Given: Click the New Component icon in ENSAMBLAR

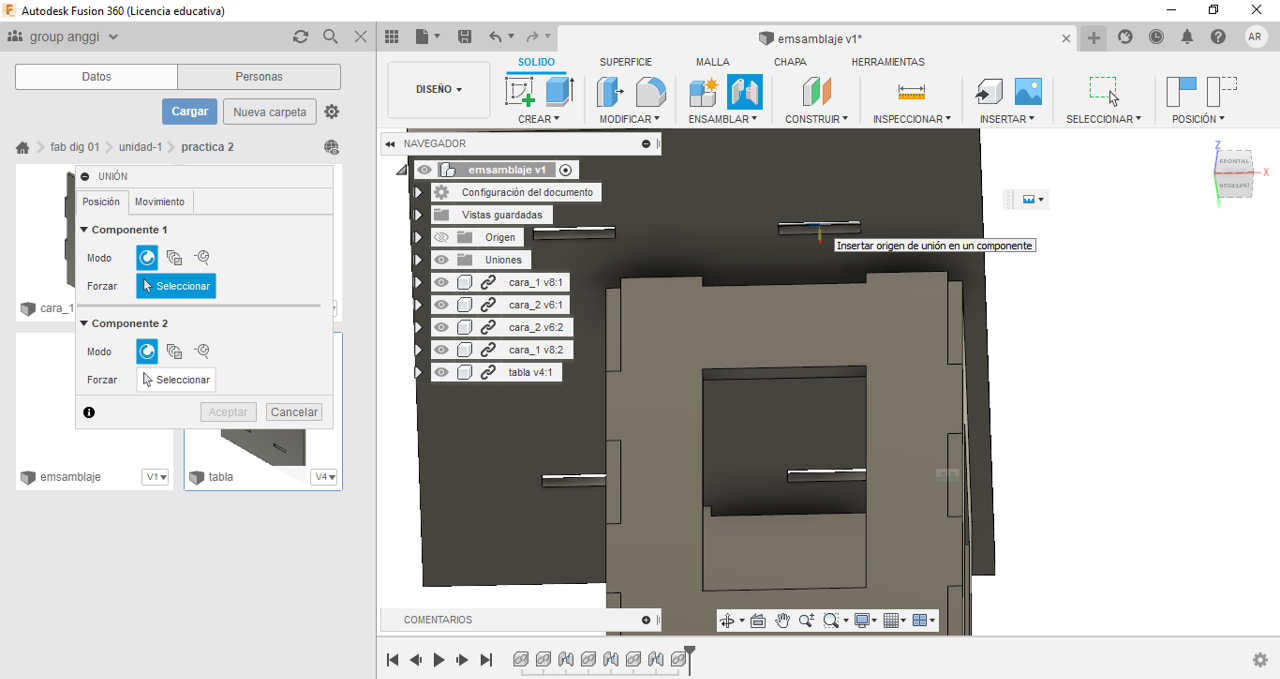Looking at the screenshot, I should (x=704, y=92).
